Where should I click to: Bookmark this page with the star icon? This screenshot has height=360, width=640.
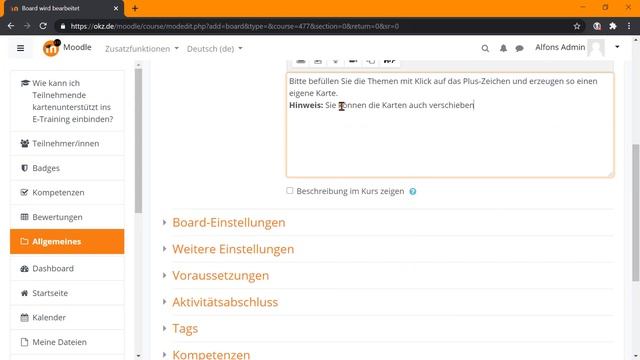577,26
